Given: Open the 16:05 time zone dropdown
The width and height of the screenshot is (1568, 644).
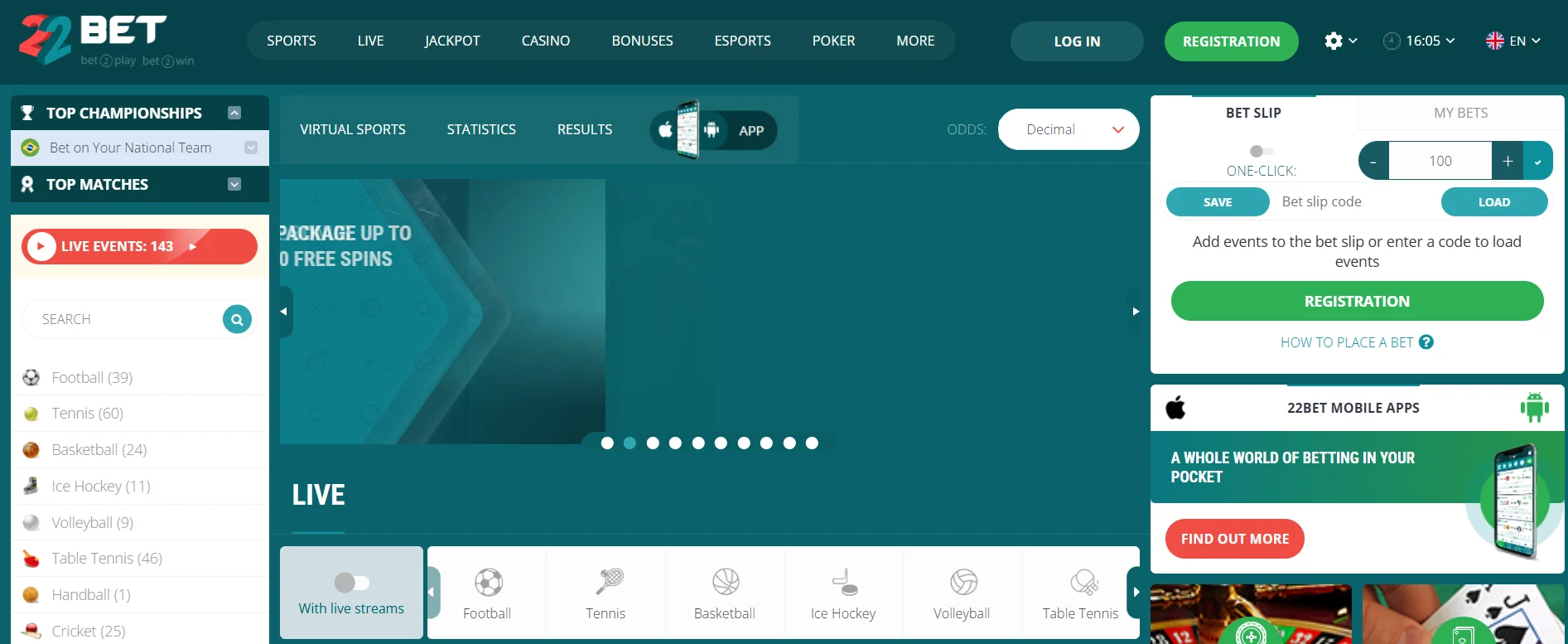Looking at the screenshot, I should (1419, 41).
